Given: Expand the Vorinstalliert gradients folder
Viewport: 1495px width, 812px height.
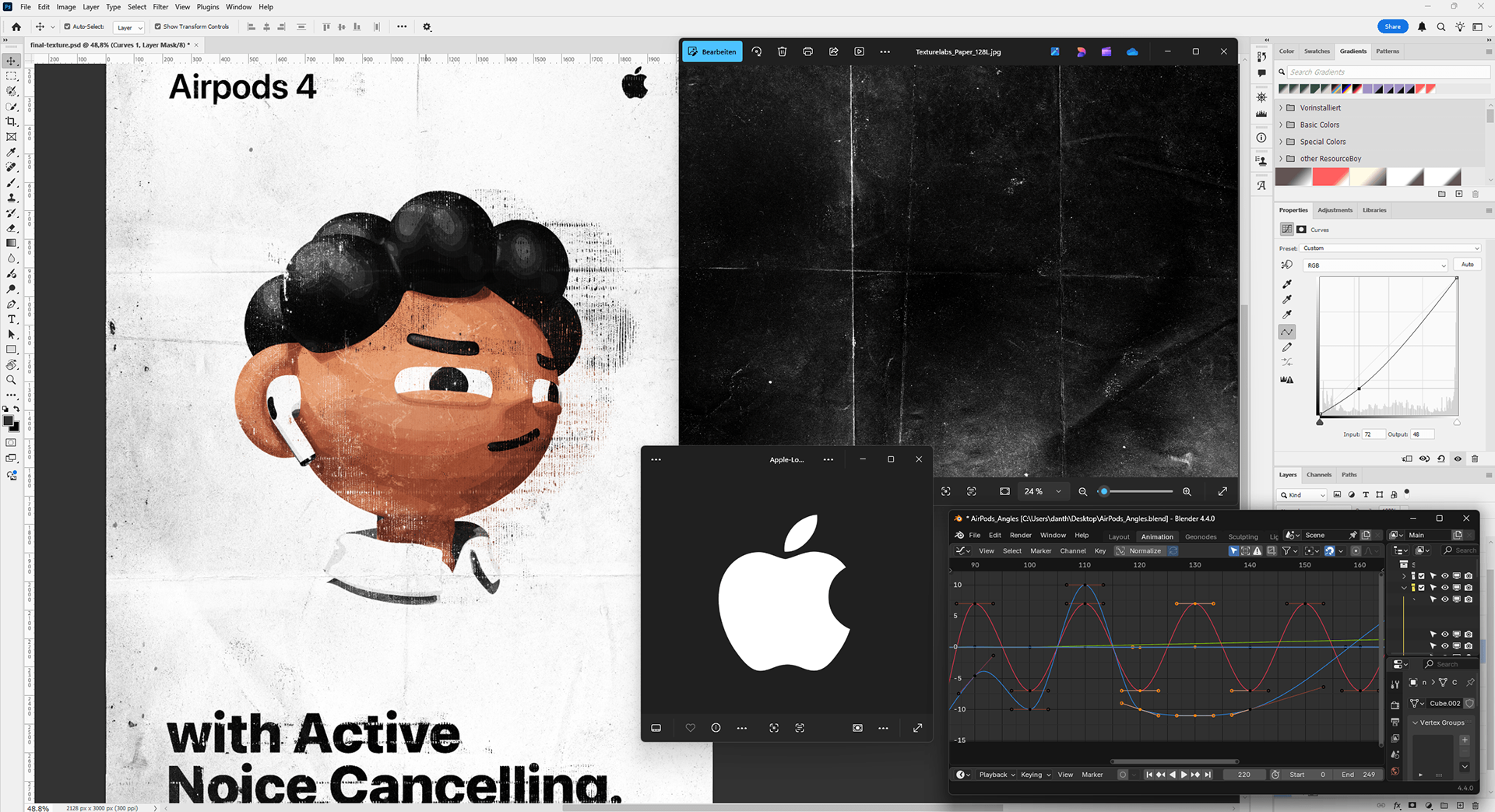Looking at the screenshot, I should [x=1281, y=108].
